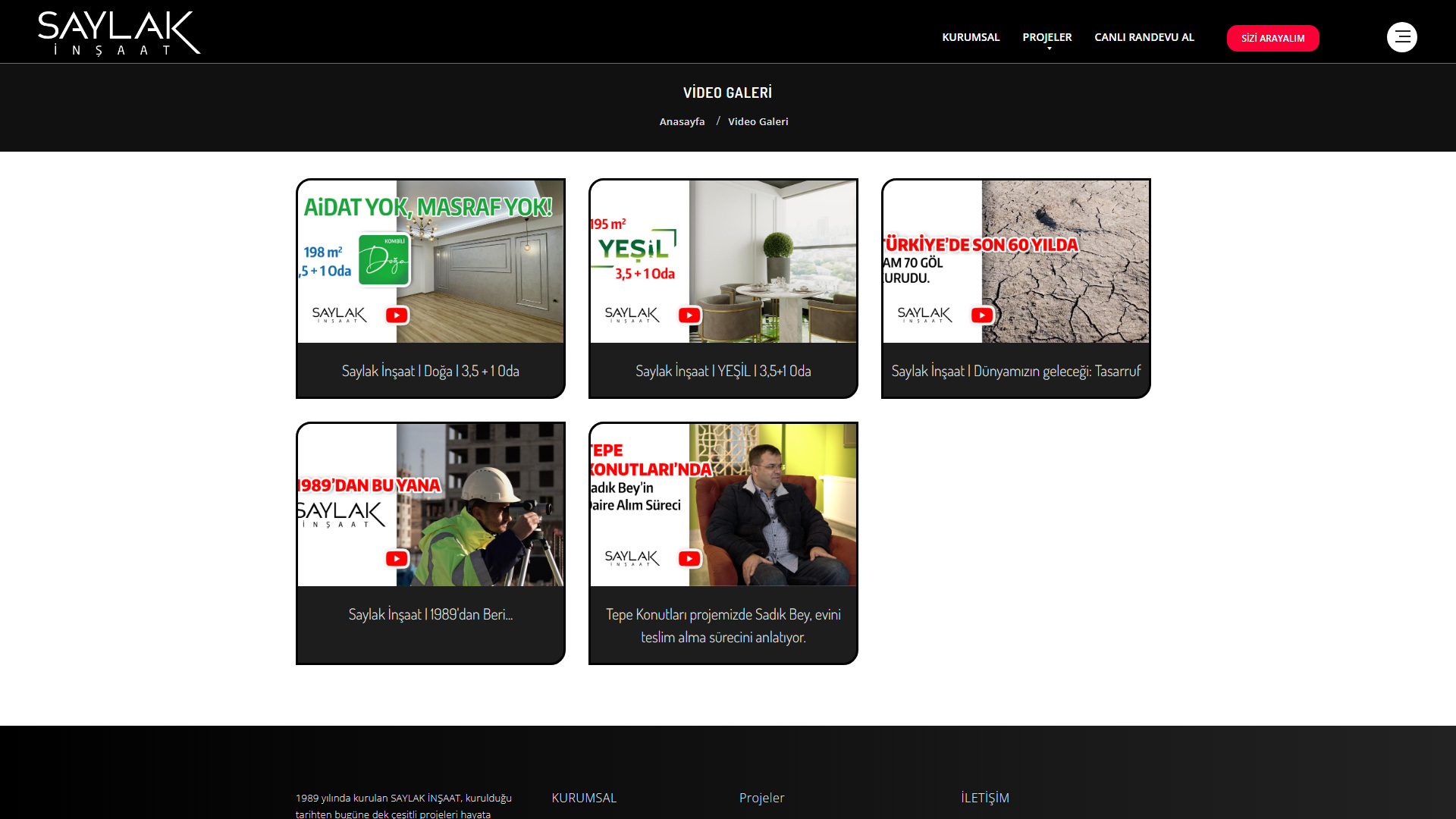1456x819 pixels.
Task: Open 'Saylak İnşaat | 1989'dan Beri...' title
Action: [x=430, y=614]
